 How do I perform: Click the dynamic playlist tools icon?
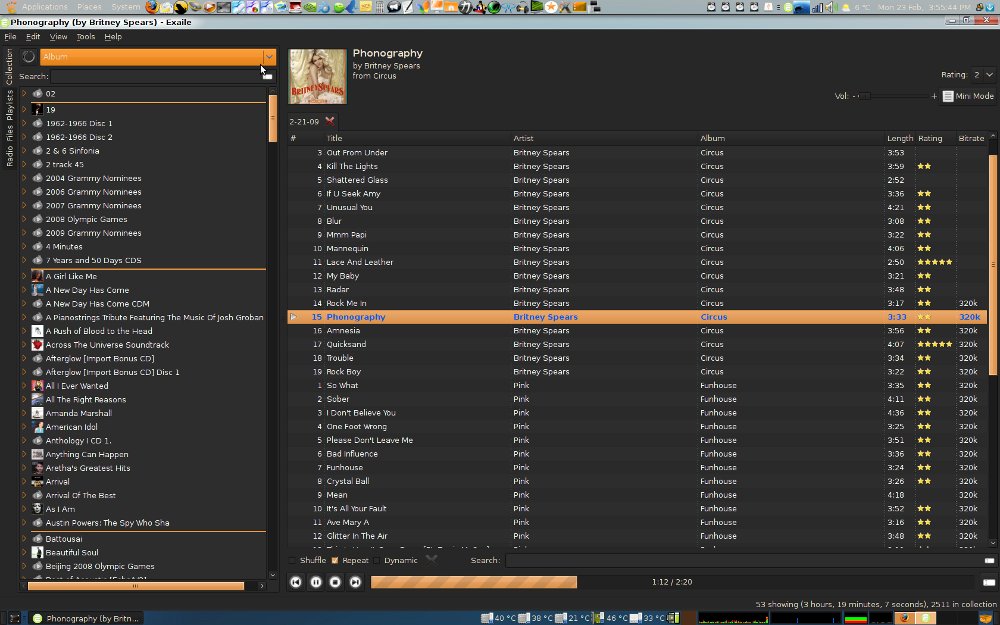[x=432, y=559]
